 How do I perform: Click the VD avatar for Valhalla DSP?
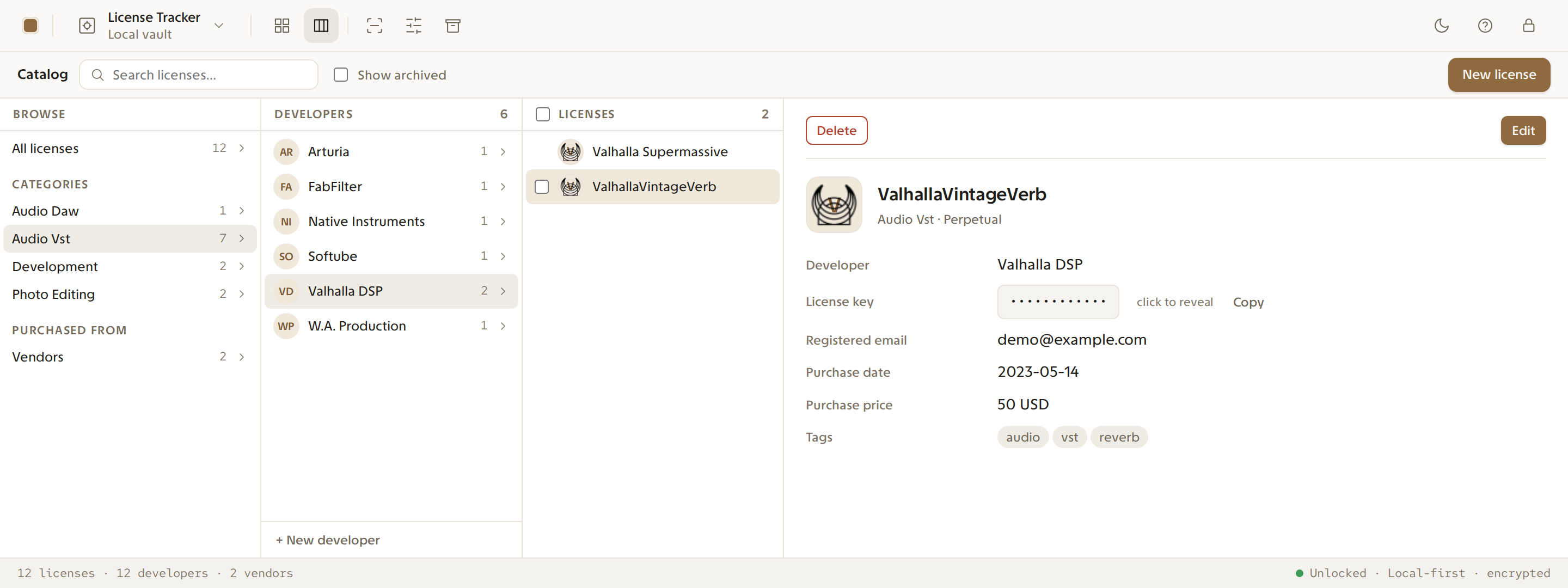coord(286,291)
